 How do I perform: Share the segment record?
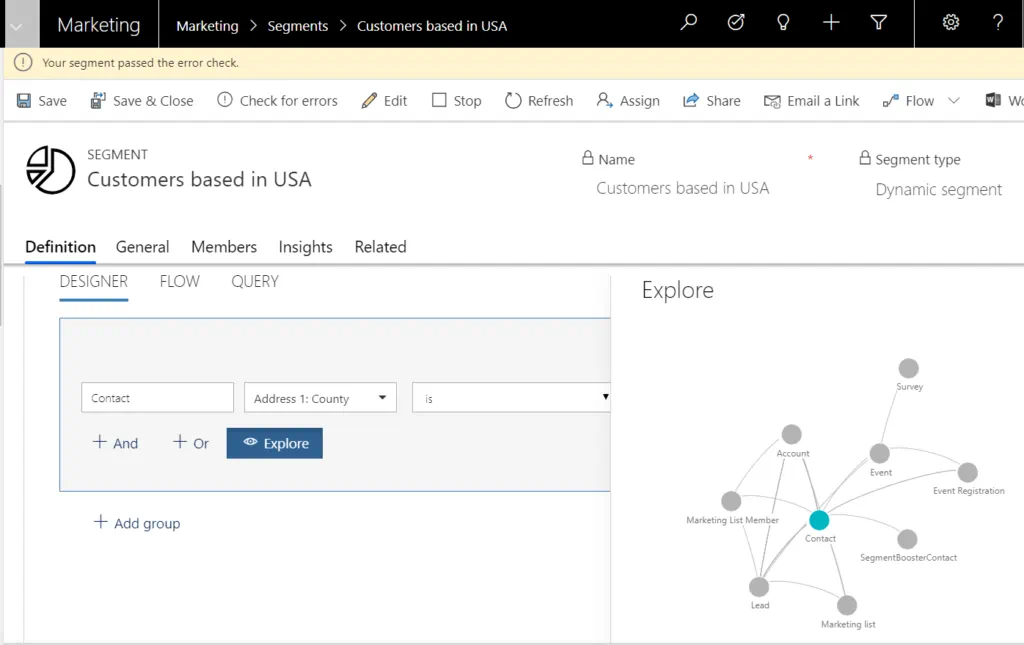712,101
